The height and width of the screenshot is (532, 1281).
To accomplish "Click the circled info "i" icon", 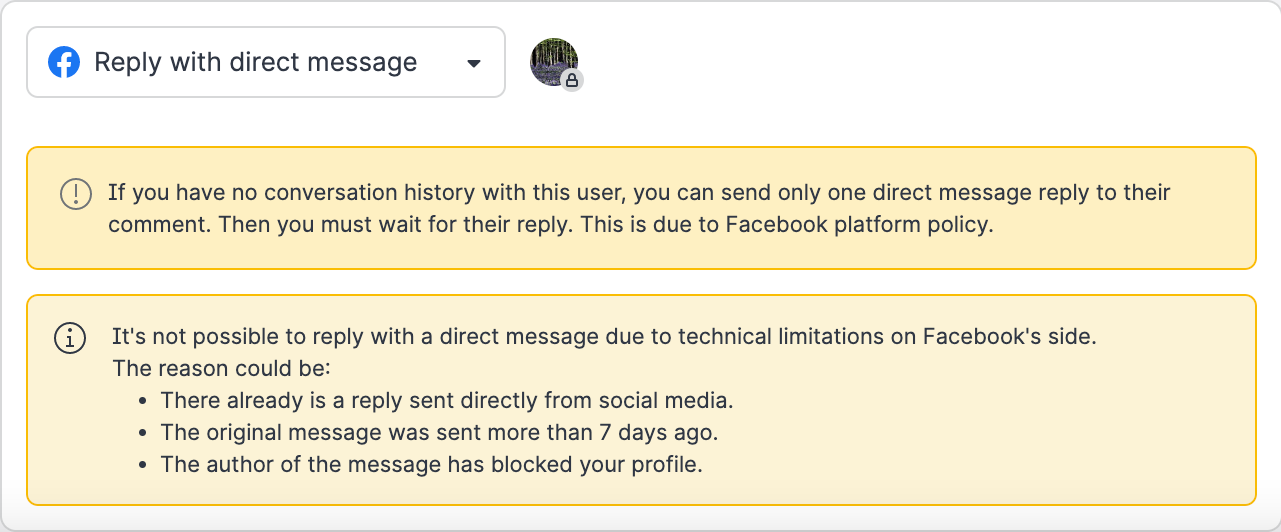I will coord(69,338).
